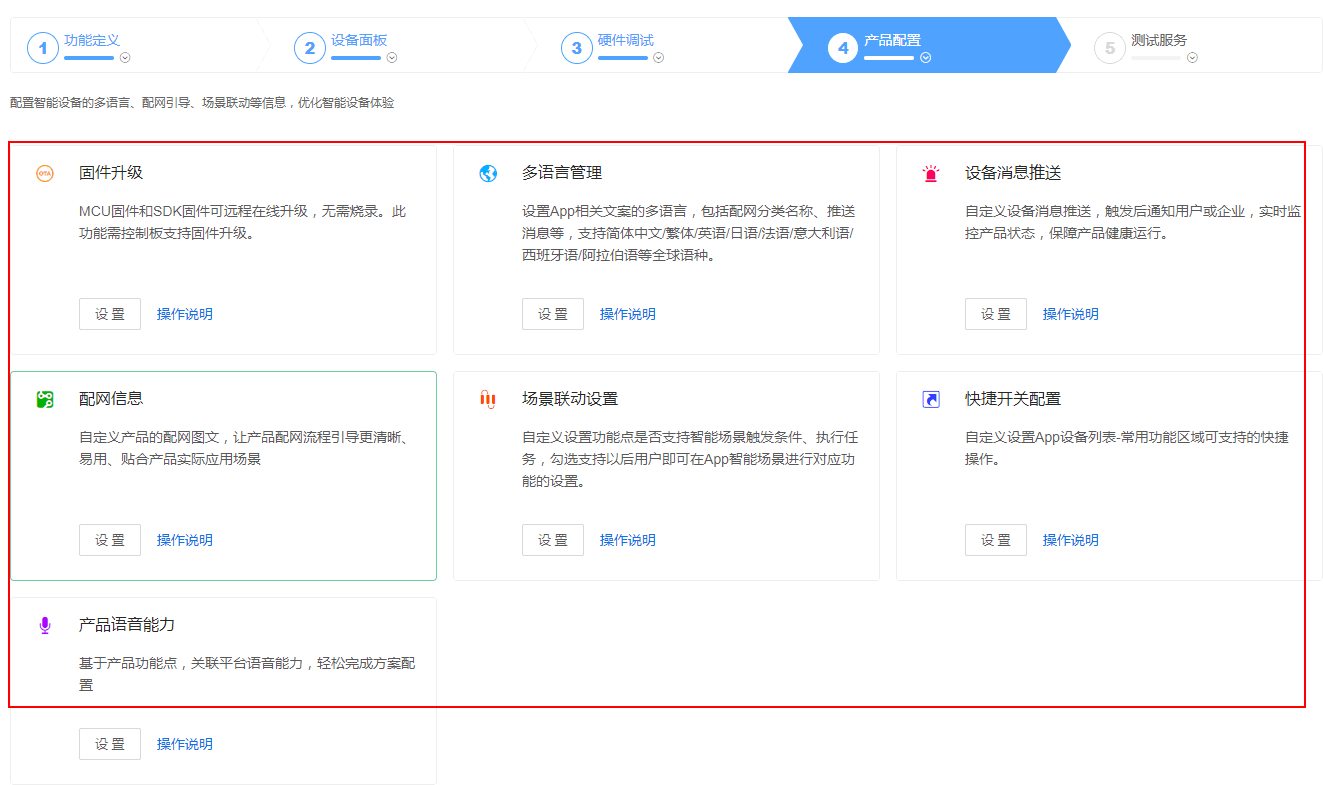Click the description starting 自定义设置功能点是否支持
Image resolution: width=1323 pixels, height=785 pixels.
[690, 459]
